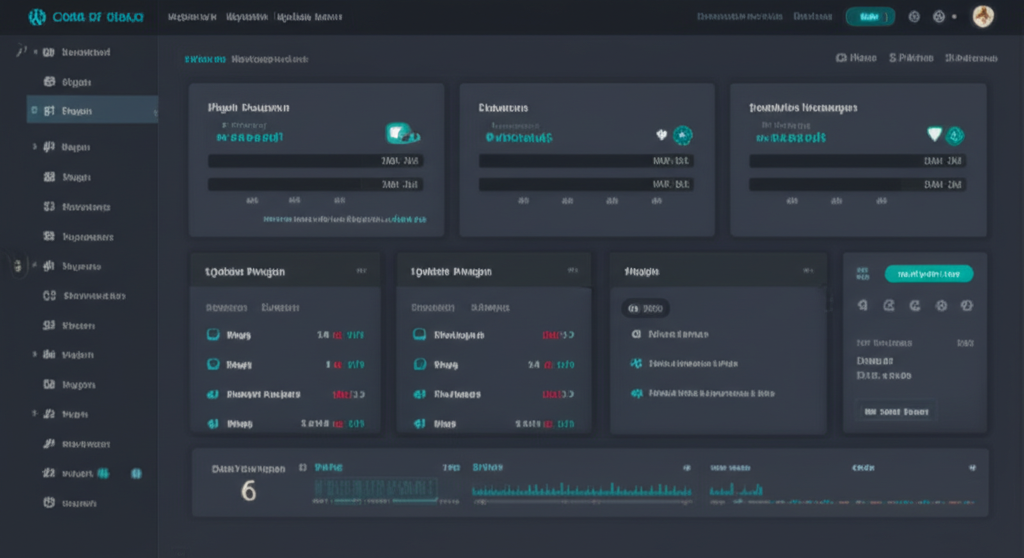The height and width of the screenshot is (558, 1024).
Task: Switch to the first tab in the first list panel
Action: coord(227,308)
